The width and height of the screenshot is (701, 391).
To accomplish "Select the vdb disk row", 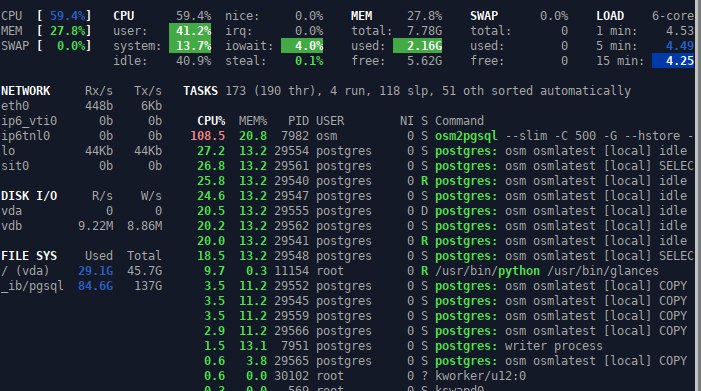I will point(81,226).
